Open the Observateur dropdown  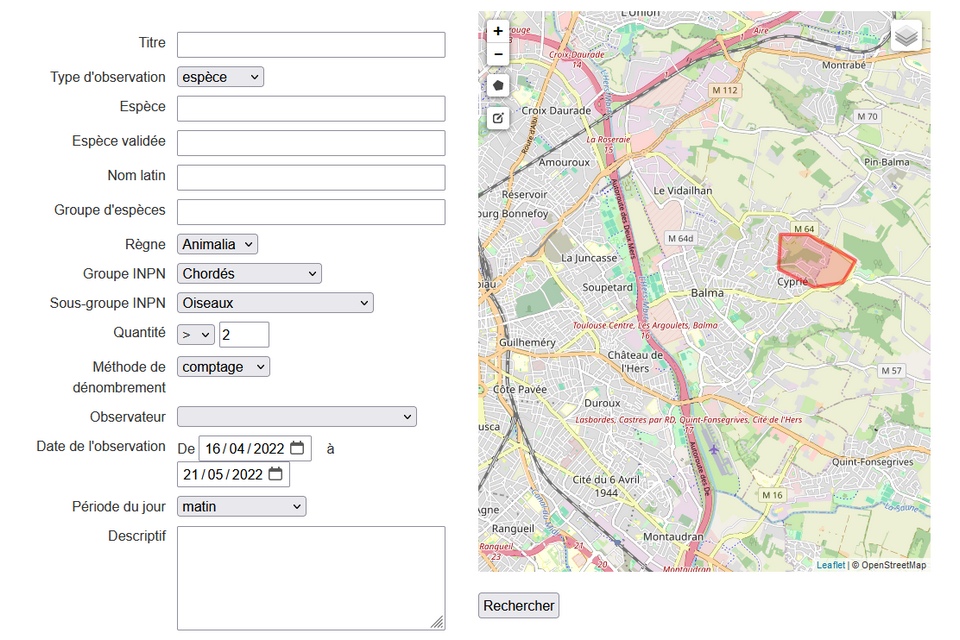tap(296, 416)
